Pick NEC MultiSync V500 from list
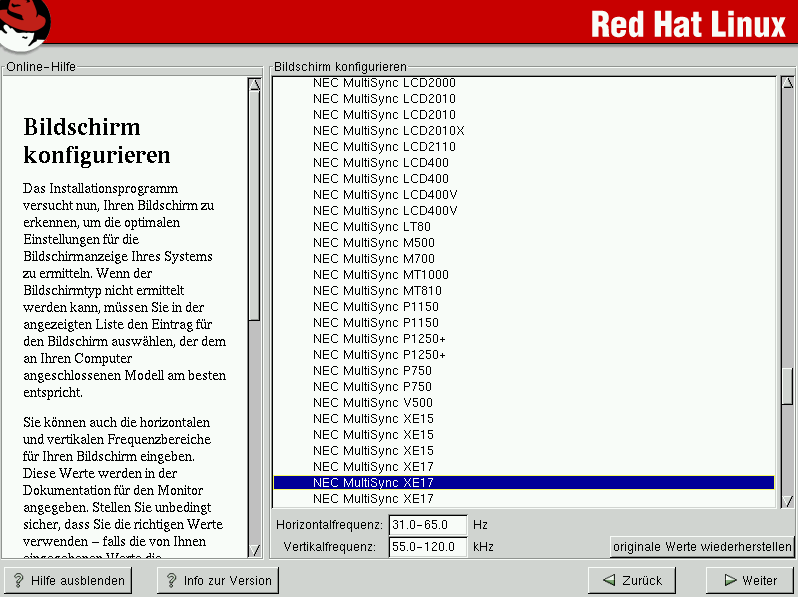 [x=372, y=403]
